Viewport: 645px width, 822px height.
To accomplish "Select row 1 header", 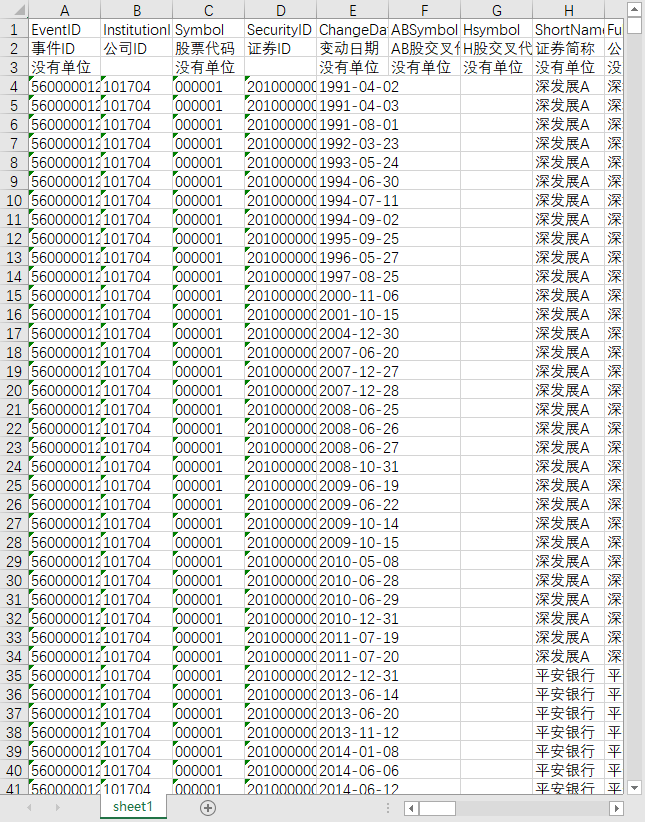I will 14,29.
